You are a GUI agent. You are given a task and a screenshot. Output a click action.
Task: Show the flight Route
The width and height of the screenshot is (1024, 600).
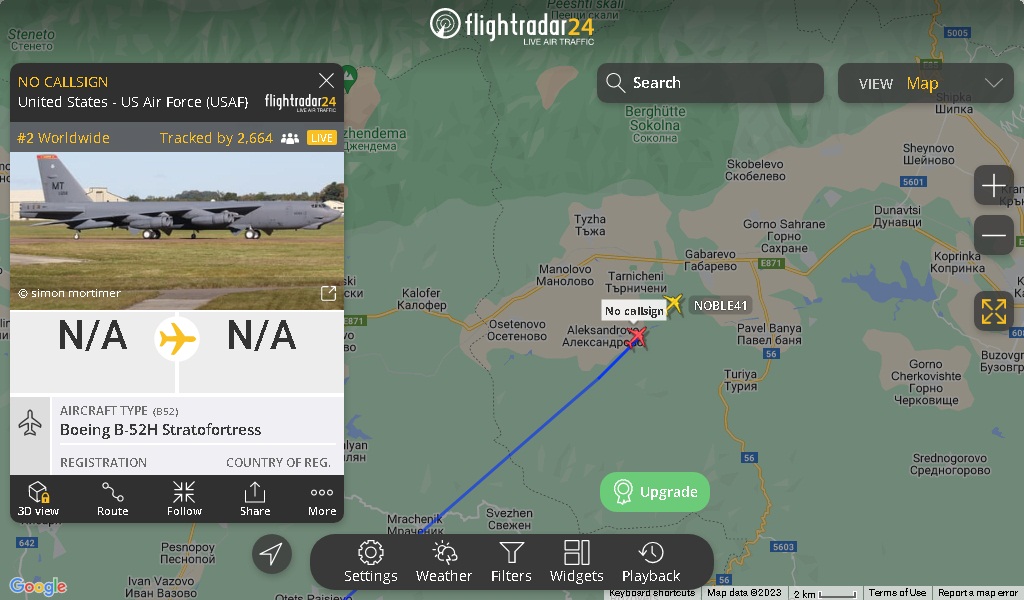[x=112, y=499]
